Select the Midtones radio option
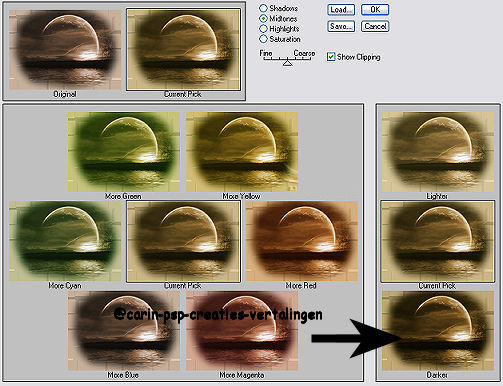Screen dimensions: 503x386 pos(263,18)
